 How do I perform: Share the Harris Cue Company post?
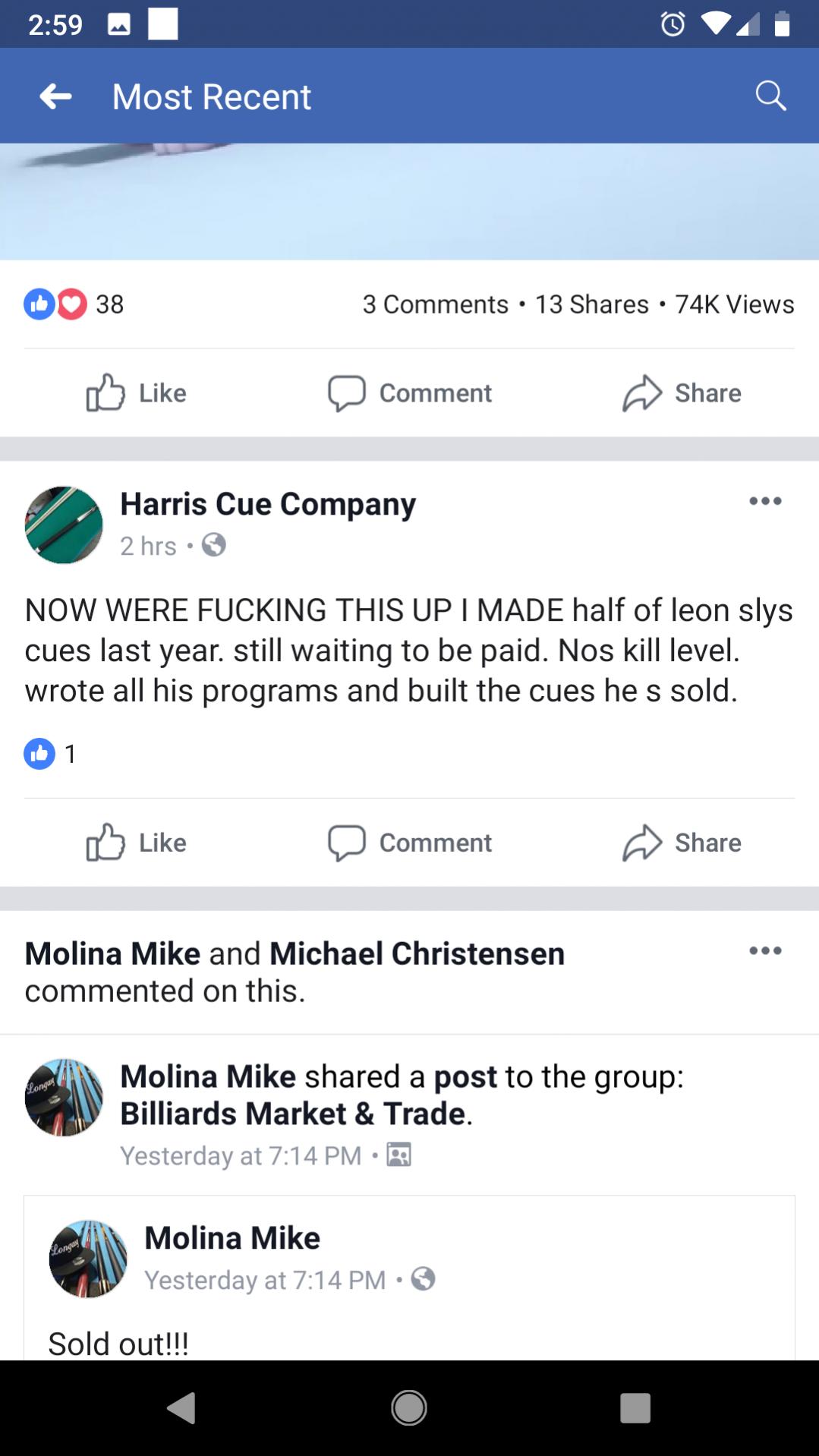tap(682, 843)
